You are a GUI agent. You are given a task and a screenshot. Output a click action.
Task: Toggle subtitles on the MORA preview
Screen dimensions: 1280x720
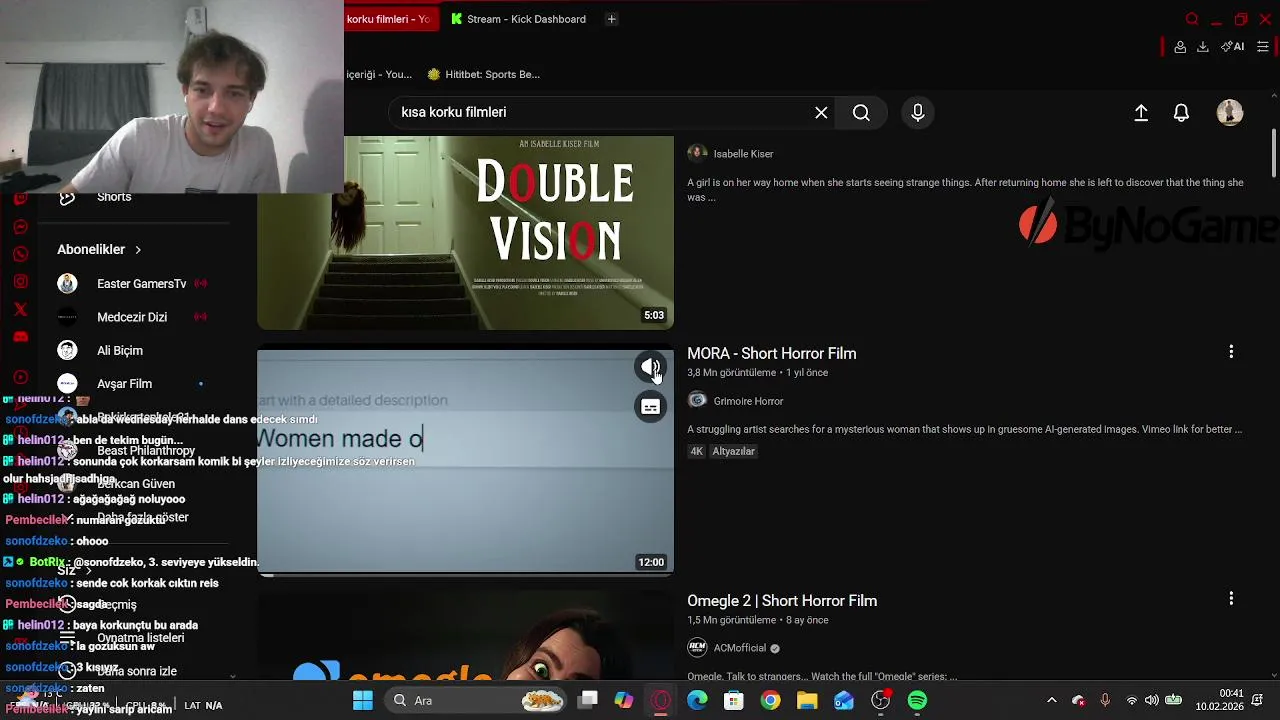coord(651,407)
